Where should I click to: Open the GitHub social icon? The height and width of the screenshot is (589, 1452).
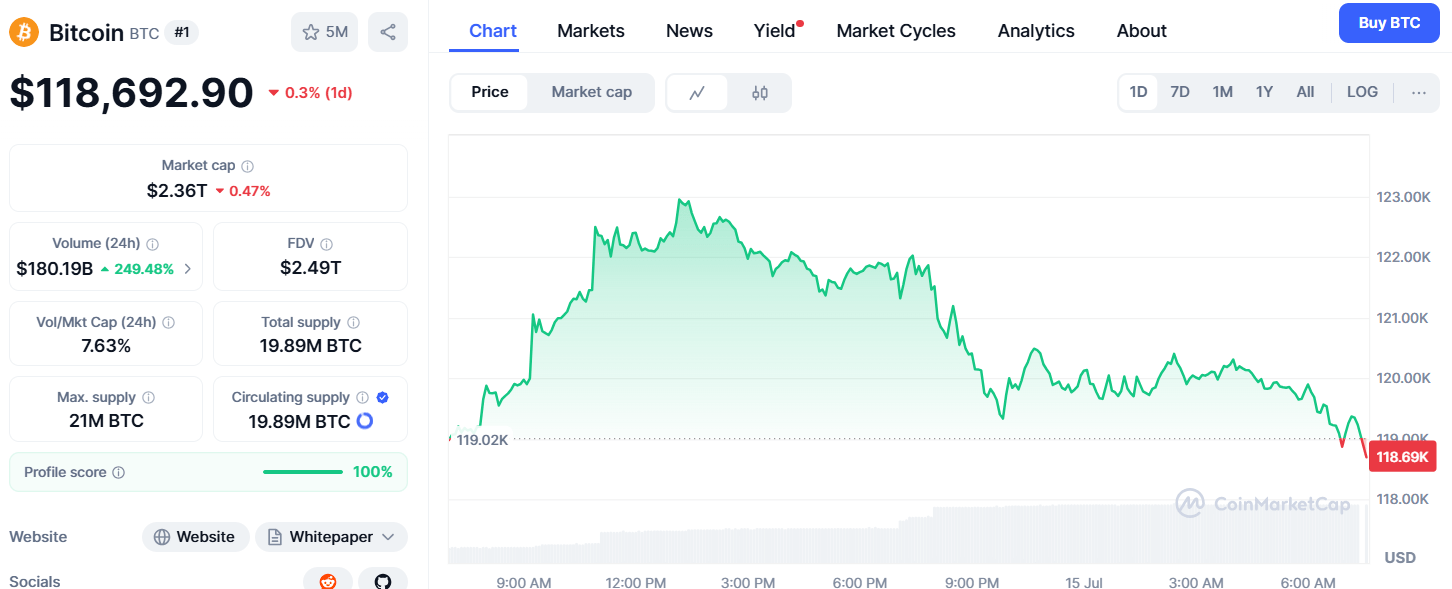coord(383,580)
